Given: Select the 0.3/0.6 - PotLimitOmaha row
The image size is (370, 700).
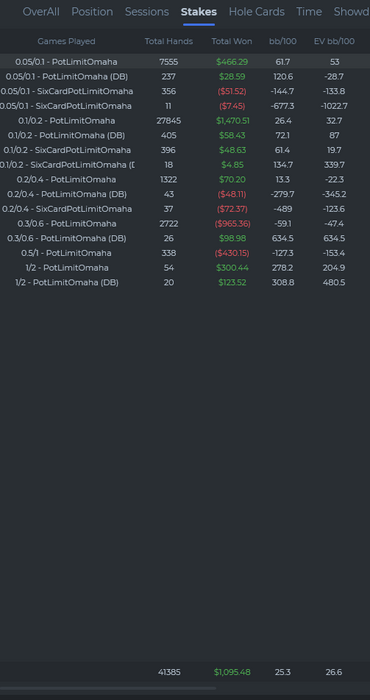Looking at the screenshot, I should click(x=185, y=224).
